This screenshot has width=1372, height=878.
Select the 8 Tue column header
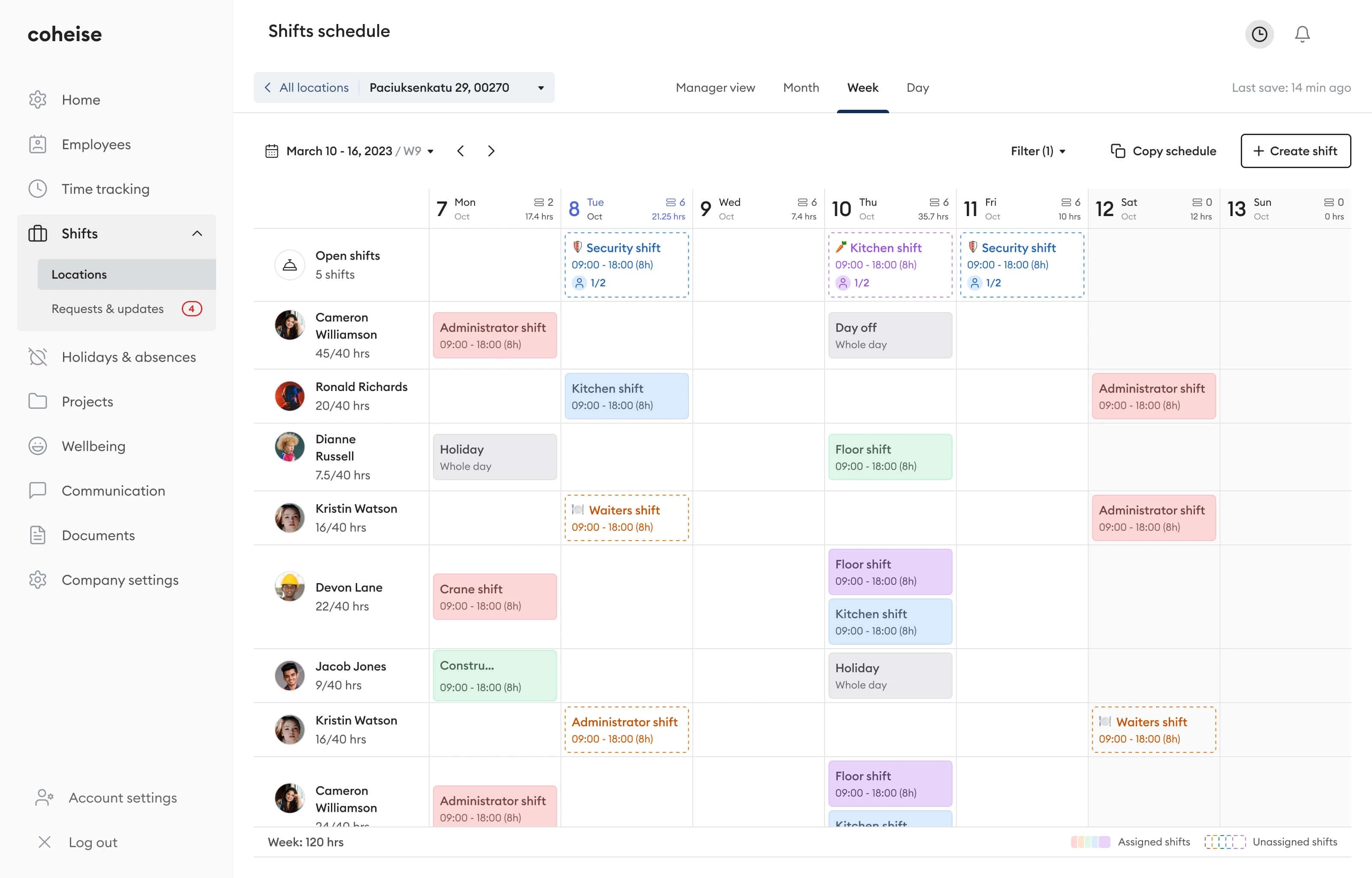(626, 209)
